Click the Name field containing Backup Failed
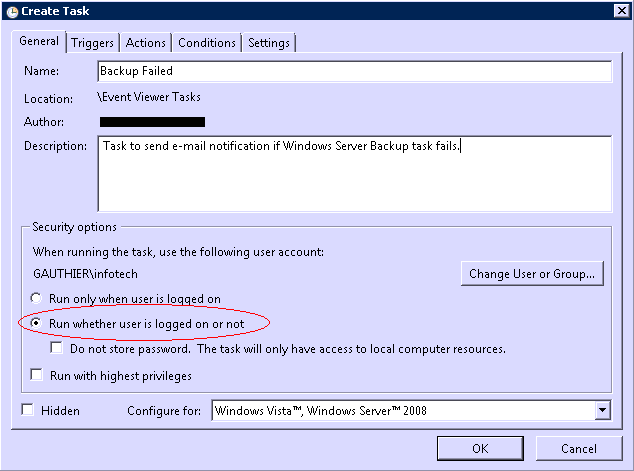 point(355,71)
